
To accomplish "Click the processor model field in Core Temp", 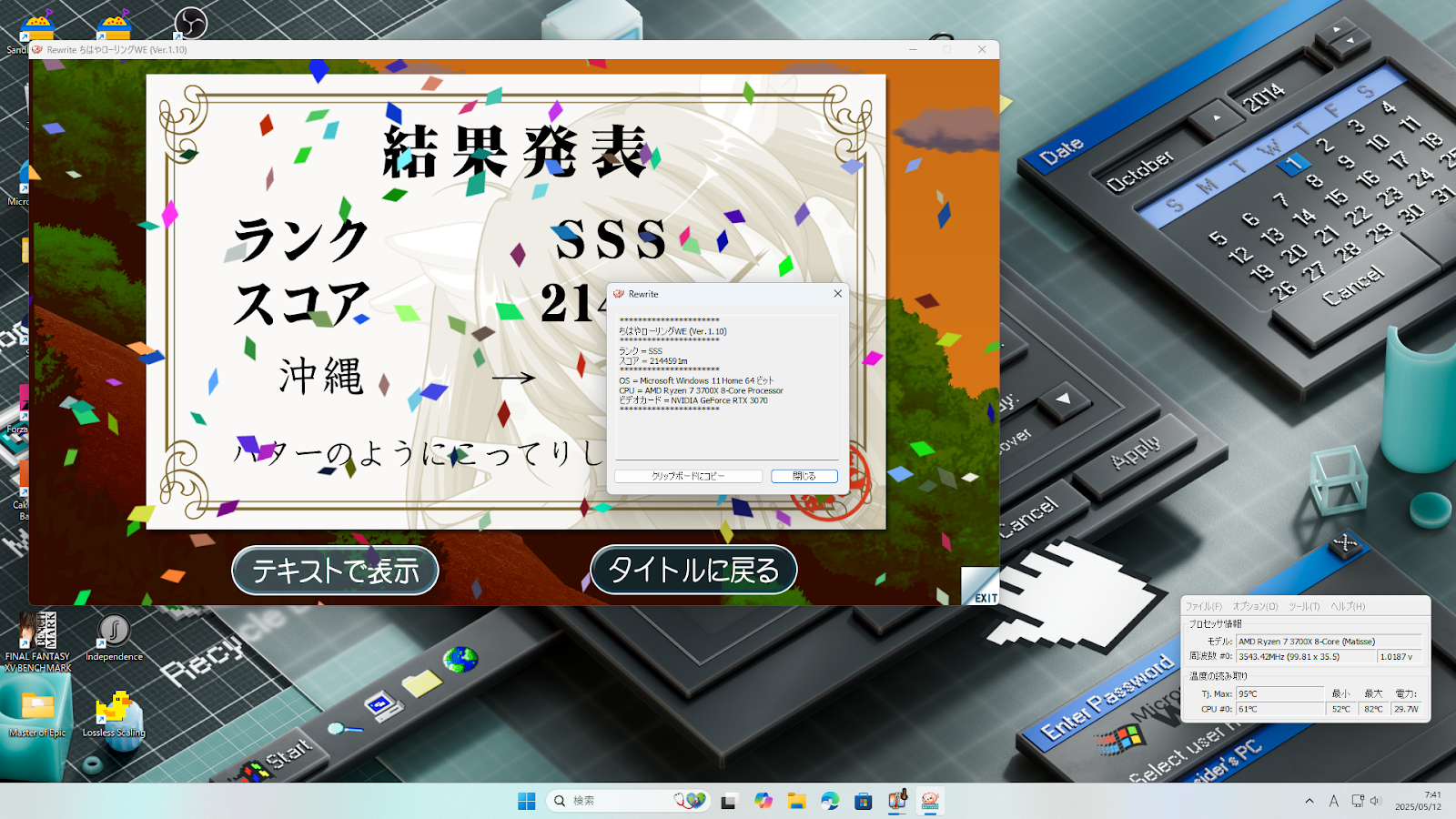I will pos(1329,642).
